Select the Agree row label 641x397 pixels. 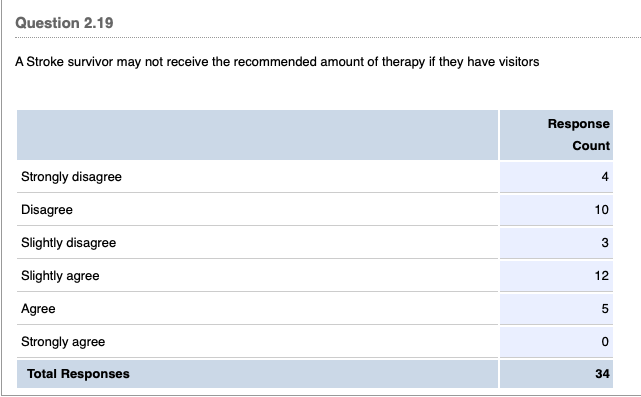click(38, 309)
